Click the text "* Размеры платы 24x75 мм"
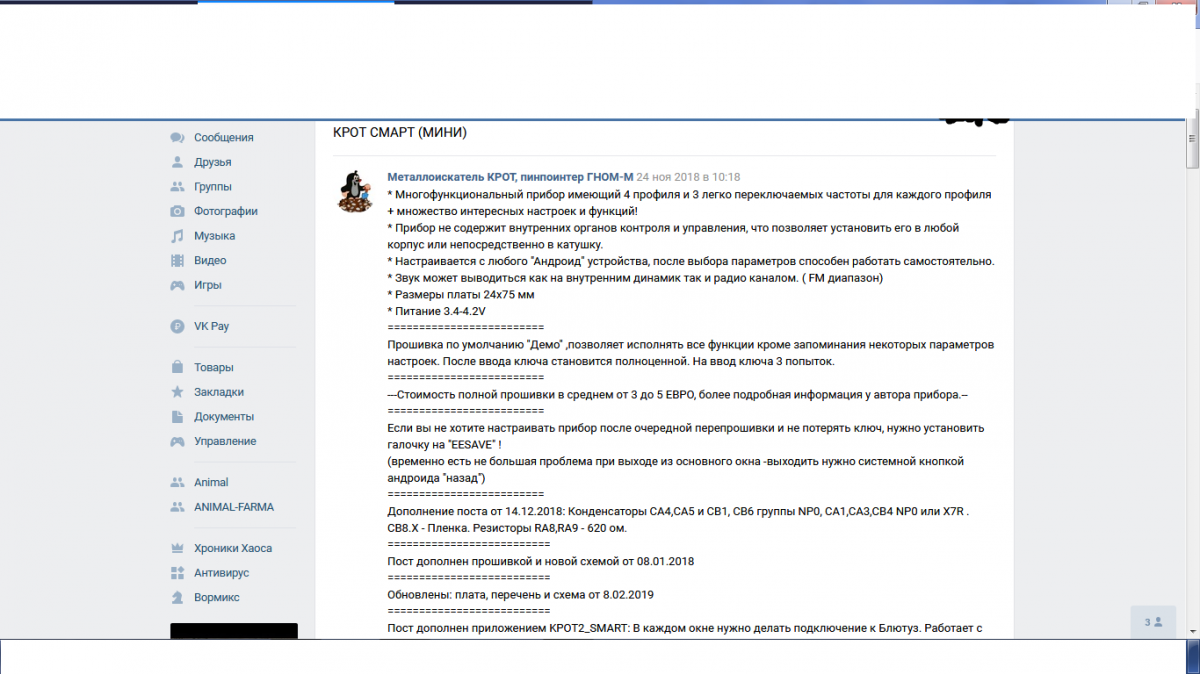Image resolution: width=1200 pixels, height=674 pixels. pos(461,295)
